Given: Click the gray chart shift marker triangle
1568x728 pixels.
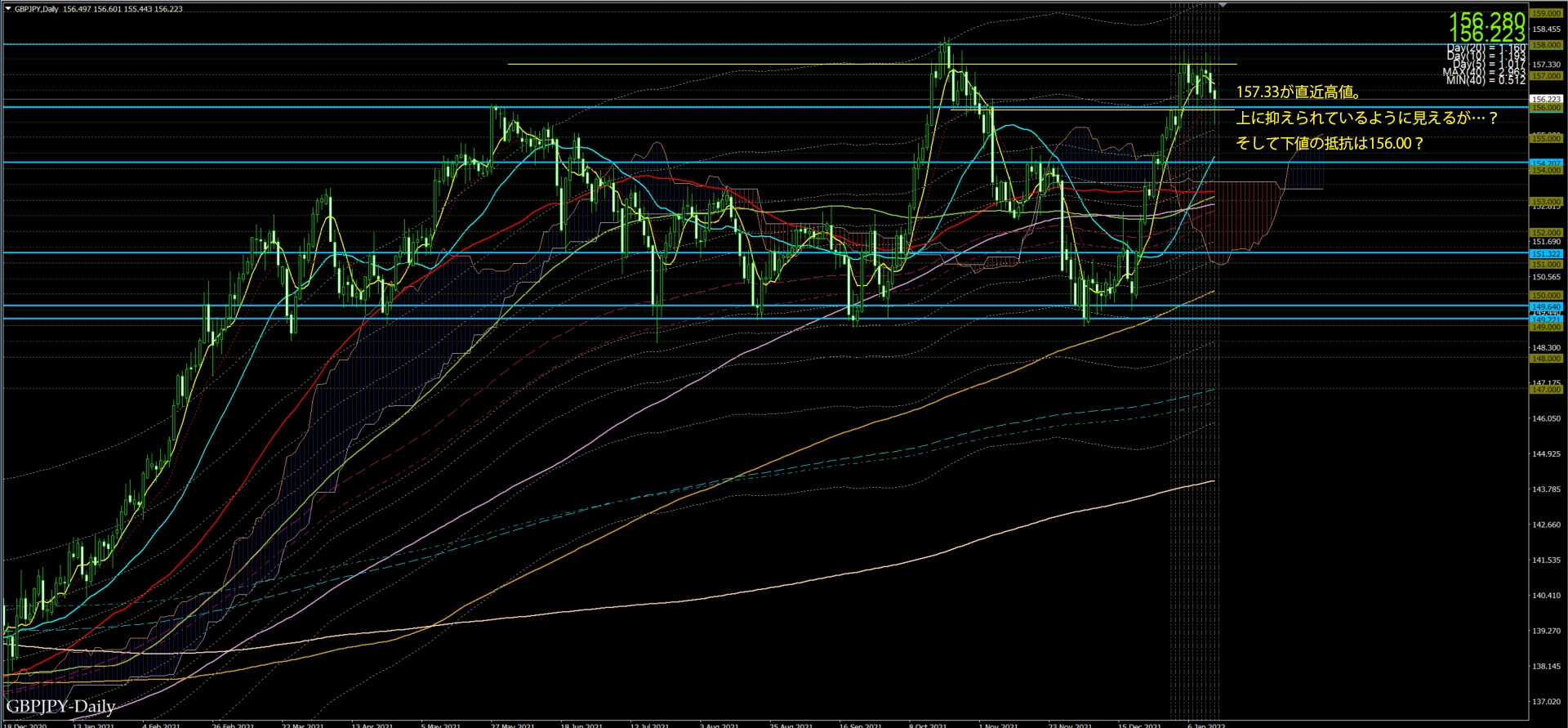Looking at the screenshot, I should coord(1223,5).
